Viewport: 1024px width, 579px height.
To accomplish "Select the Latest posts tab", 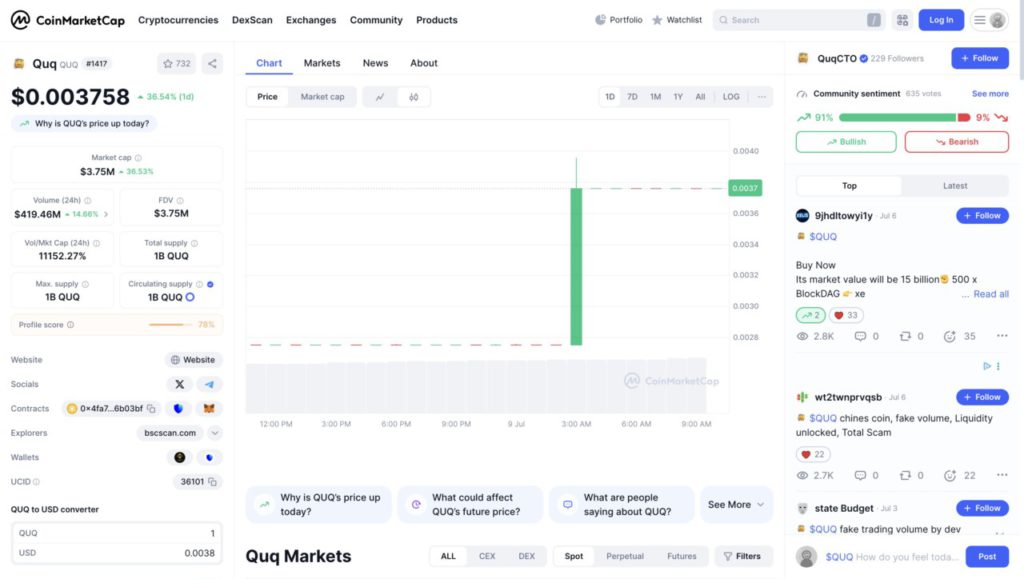I will pos(955,186).
